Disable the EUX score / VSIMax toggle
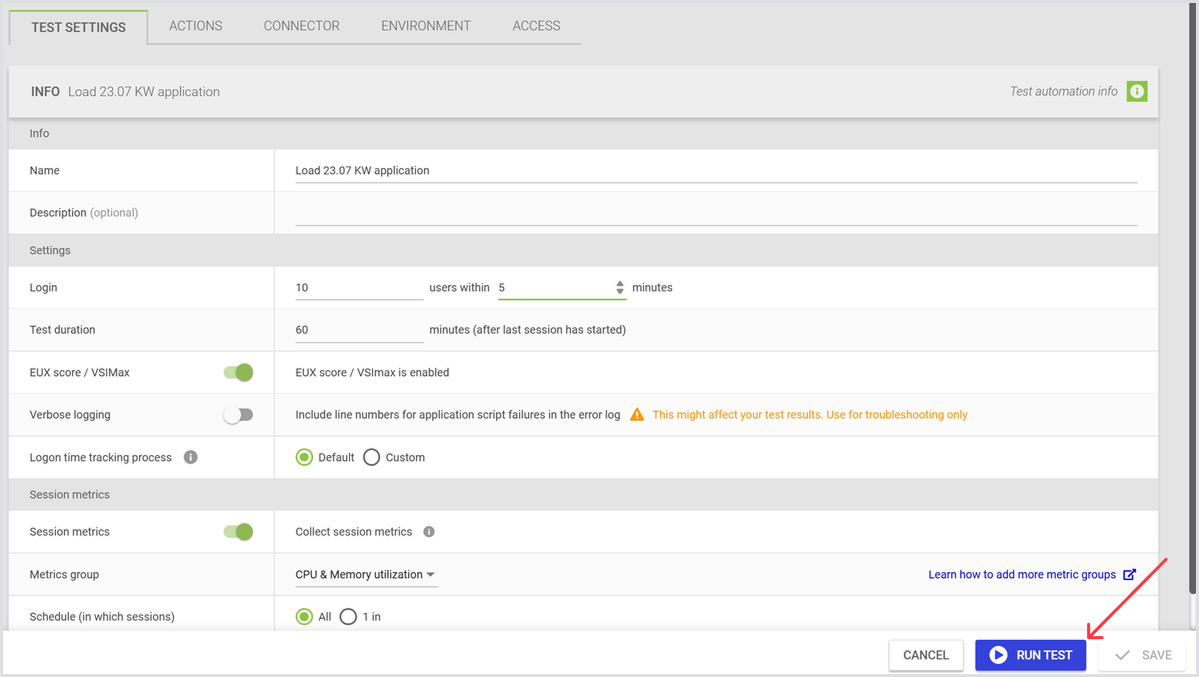1199x677 pixels. click(238, 373)
